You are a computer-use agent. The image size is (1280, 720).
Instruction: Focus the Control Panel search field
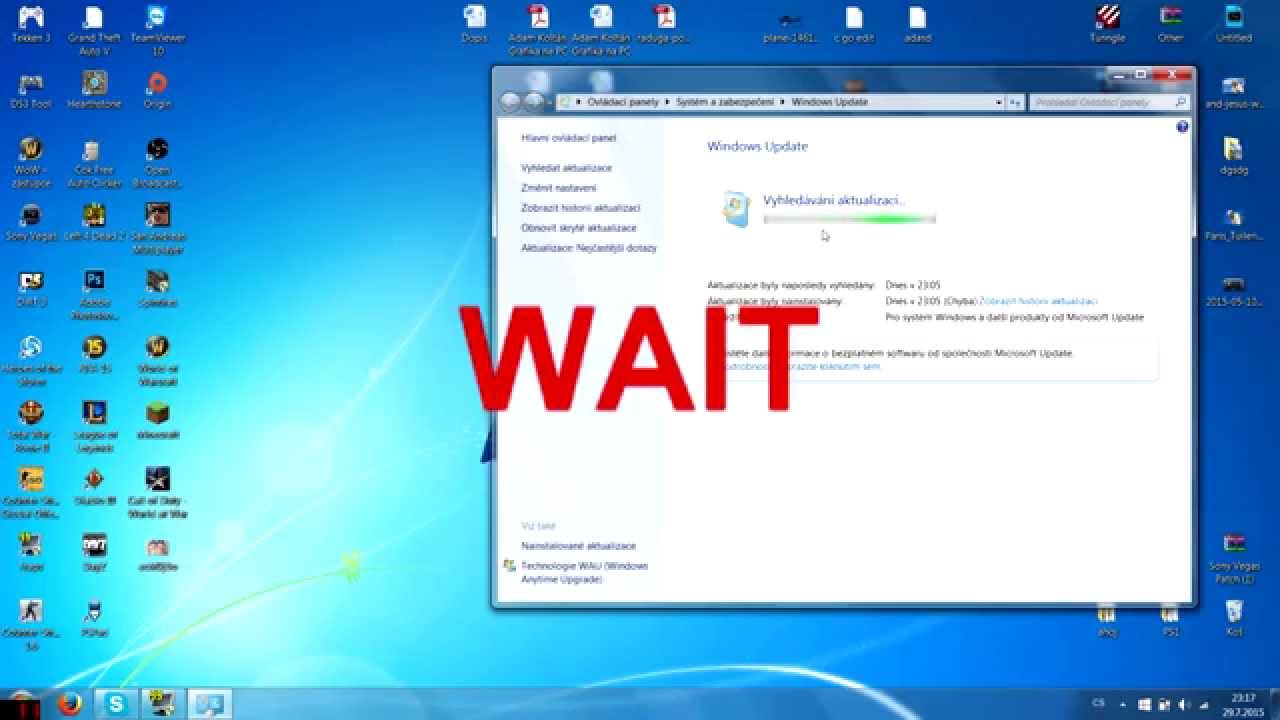click(1110, 102)
